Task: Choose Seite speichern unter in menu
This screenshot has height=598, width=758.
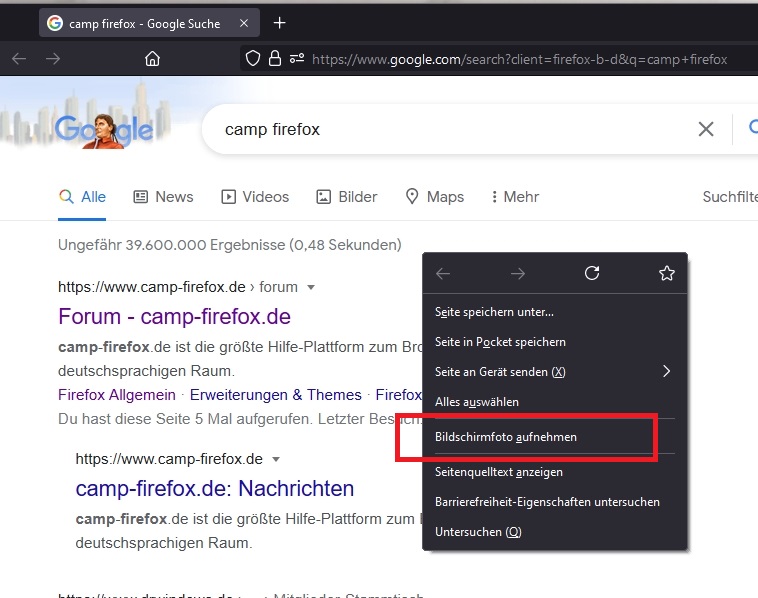Action: coord(494,312)
